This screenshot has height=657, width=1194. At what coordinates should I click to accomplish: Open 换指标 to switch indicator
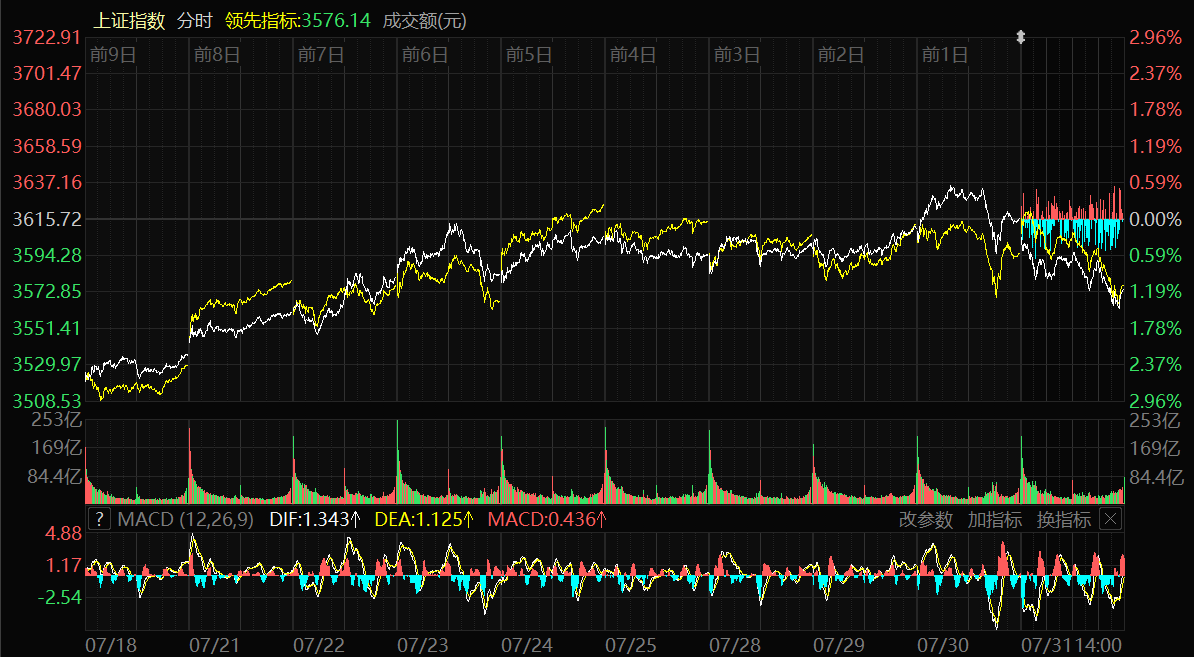[1063, 519]
